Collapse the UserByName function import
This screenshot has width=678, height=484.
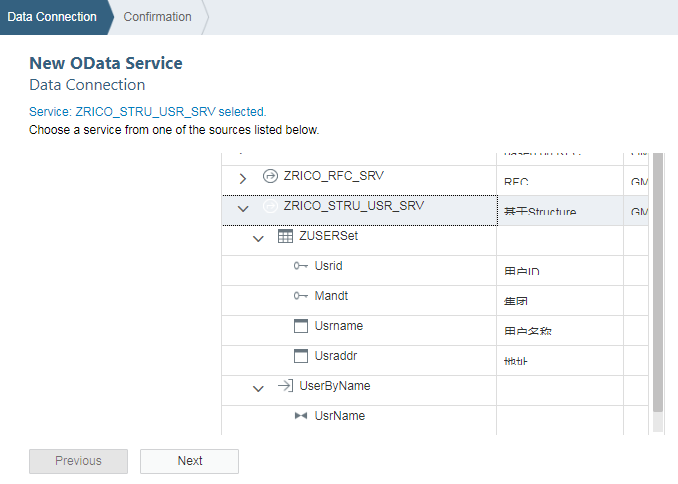258,387
